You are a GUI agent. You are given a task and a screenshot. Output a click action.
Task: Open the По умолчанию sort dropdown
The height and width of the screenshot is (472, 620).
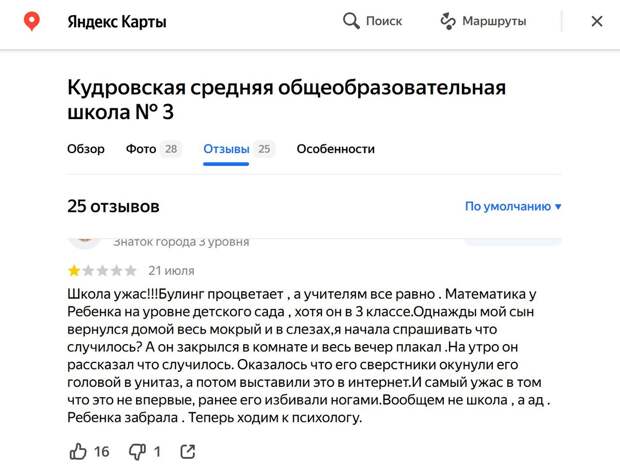point(507,206)
